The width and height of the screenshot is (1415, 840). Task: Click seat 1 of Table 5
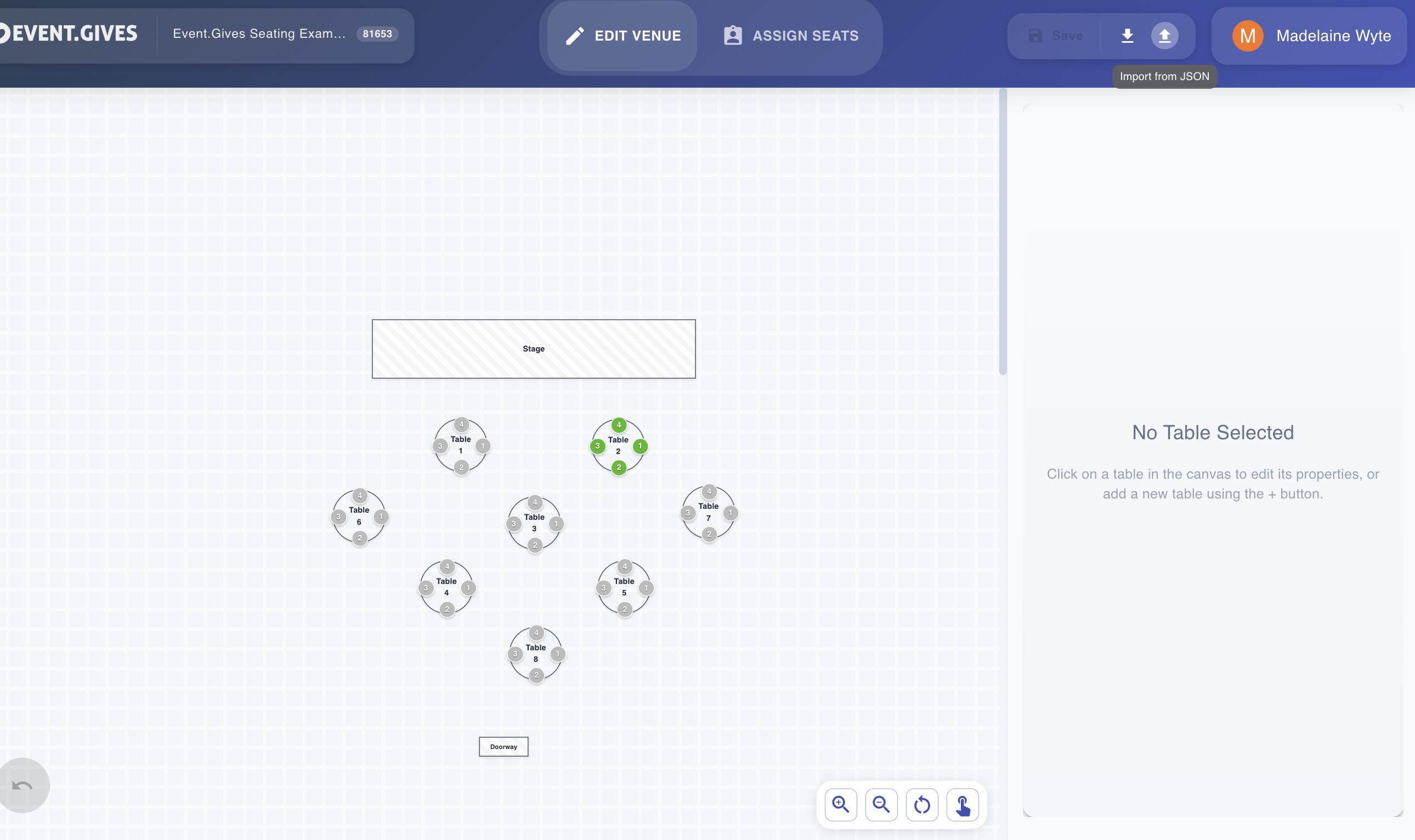point(646,588)
